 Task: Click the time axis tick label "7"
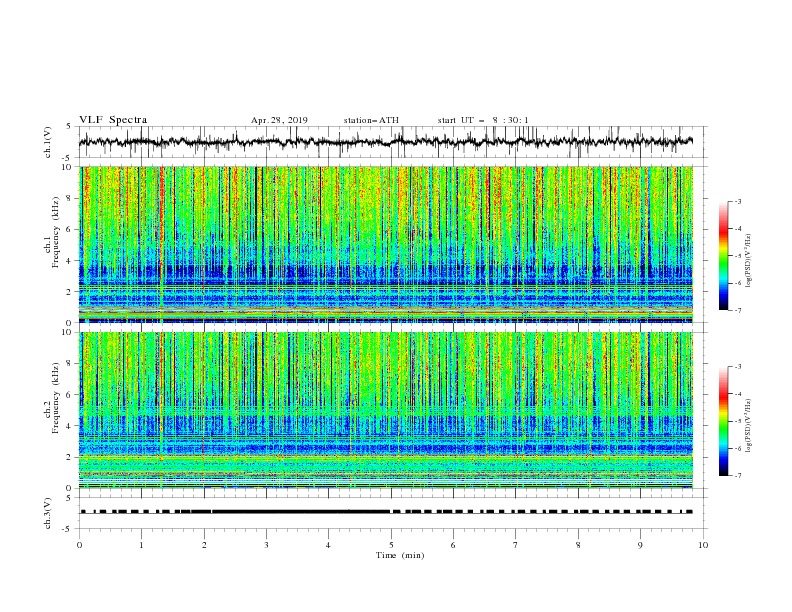click(x=516, y=545)
